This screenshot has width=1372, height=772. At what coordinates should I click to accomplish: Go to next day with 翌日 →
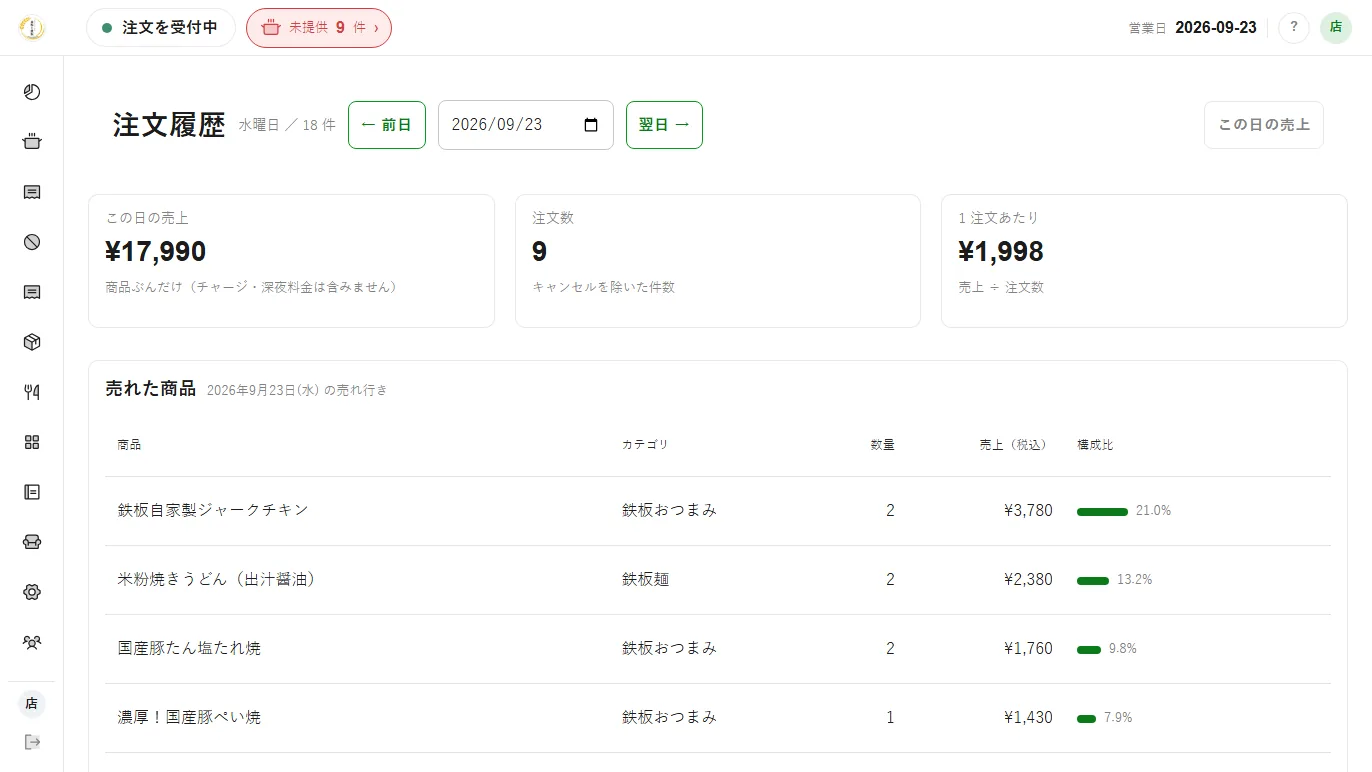point(664,125)
